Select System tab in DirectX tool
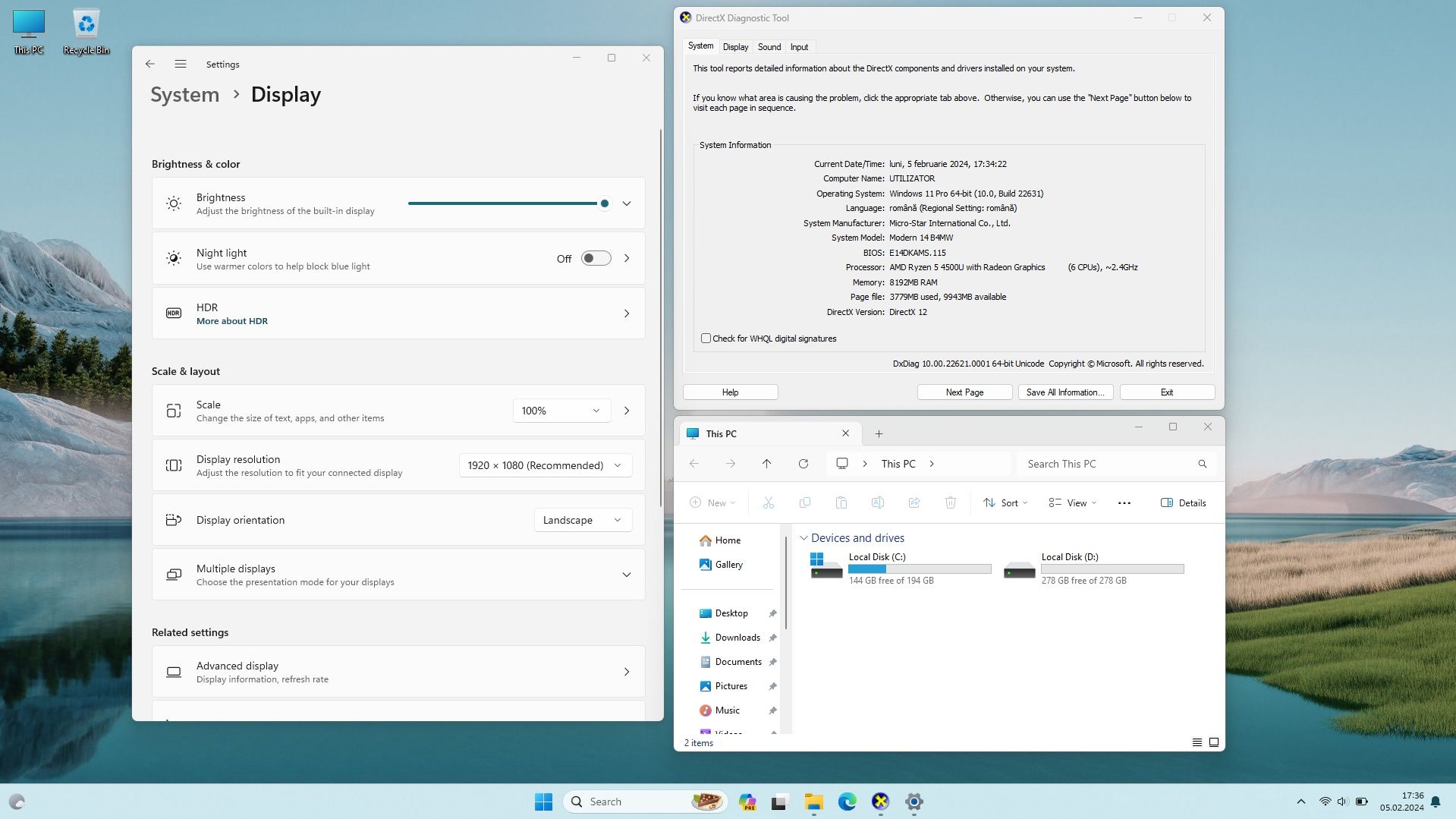 700,46
